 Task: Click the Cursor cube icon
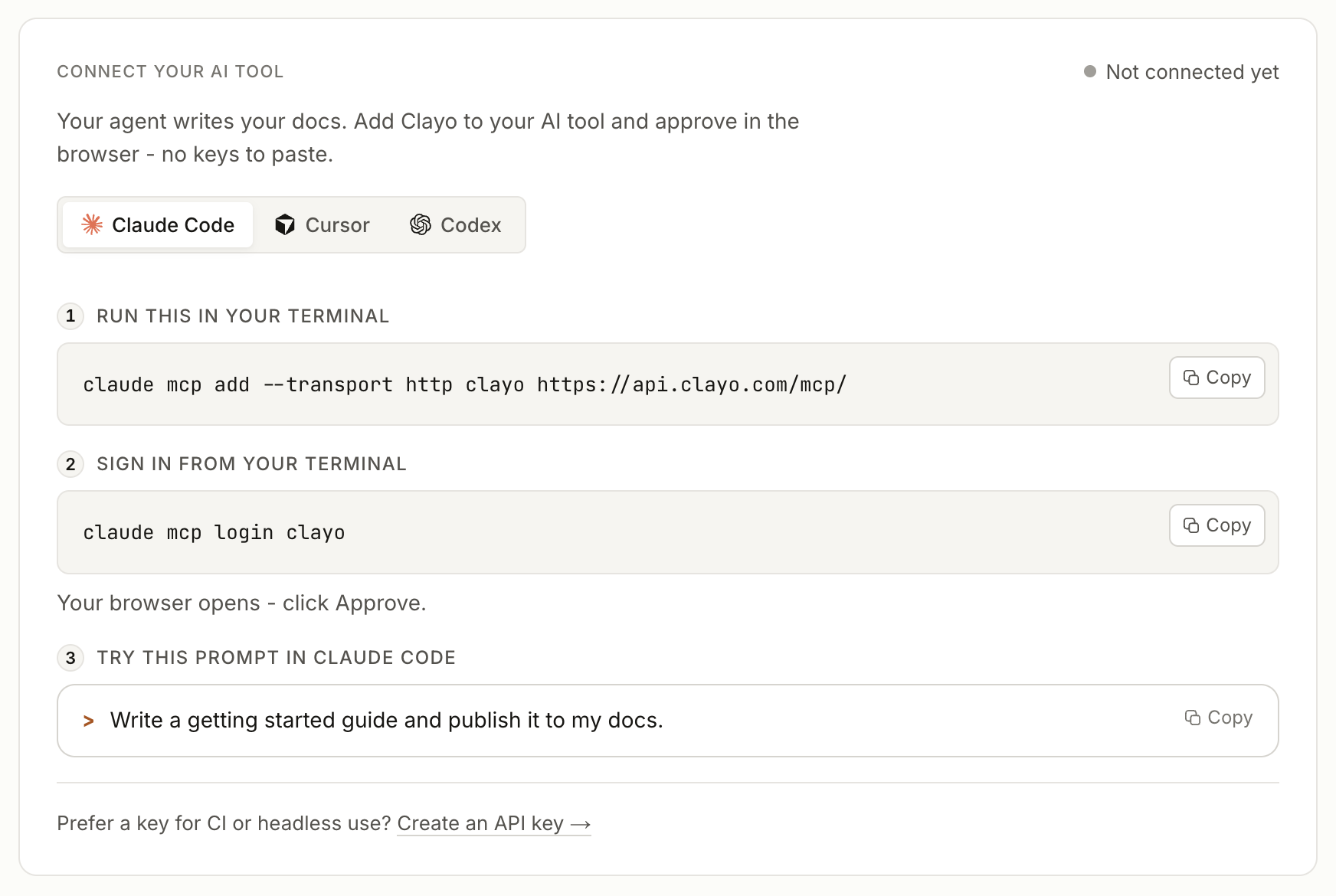coord(285,224)
